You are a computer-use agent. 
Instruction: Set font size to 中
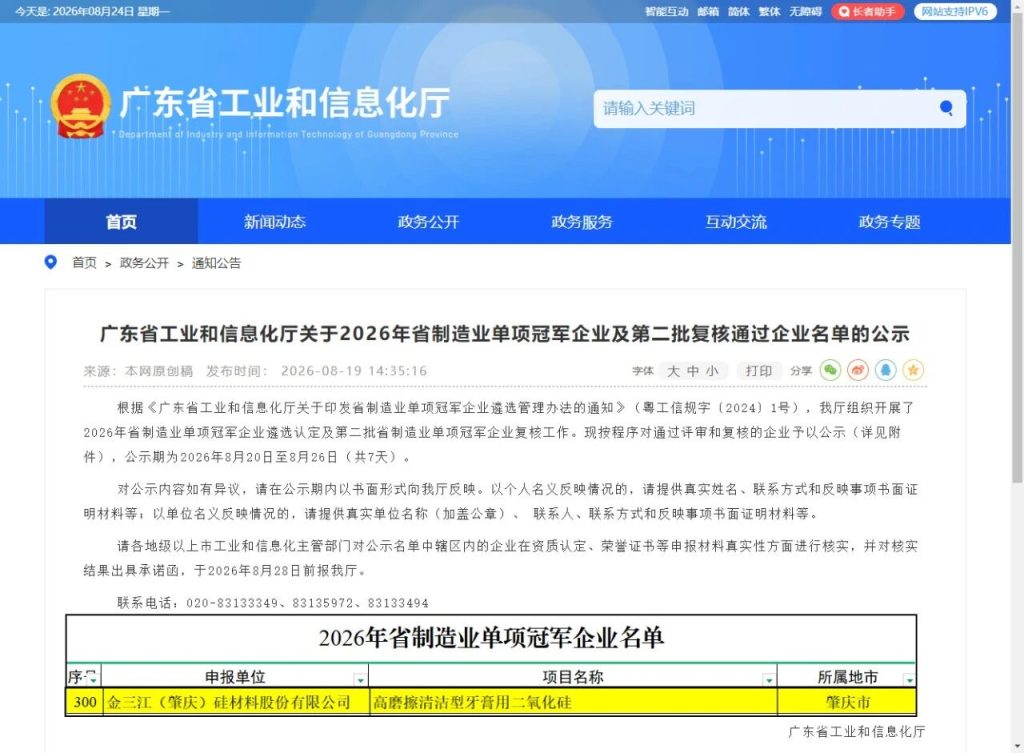pyautogui.click(x=693, y=371)
